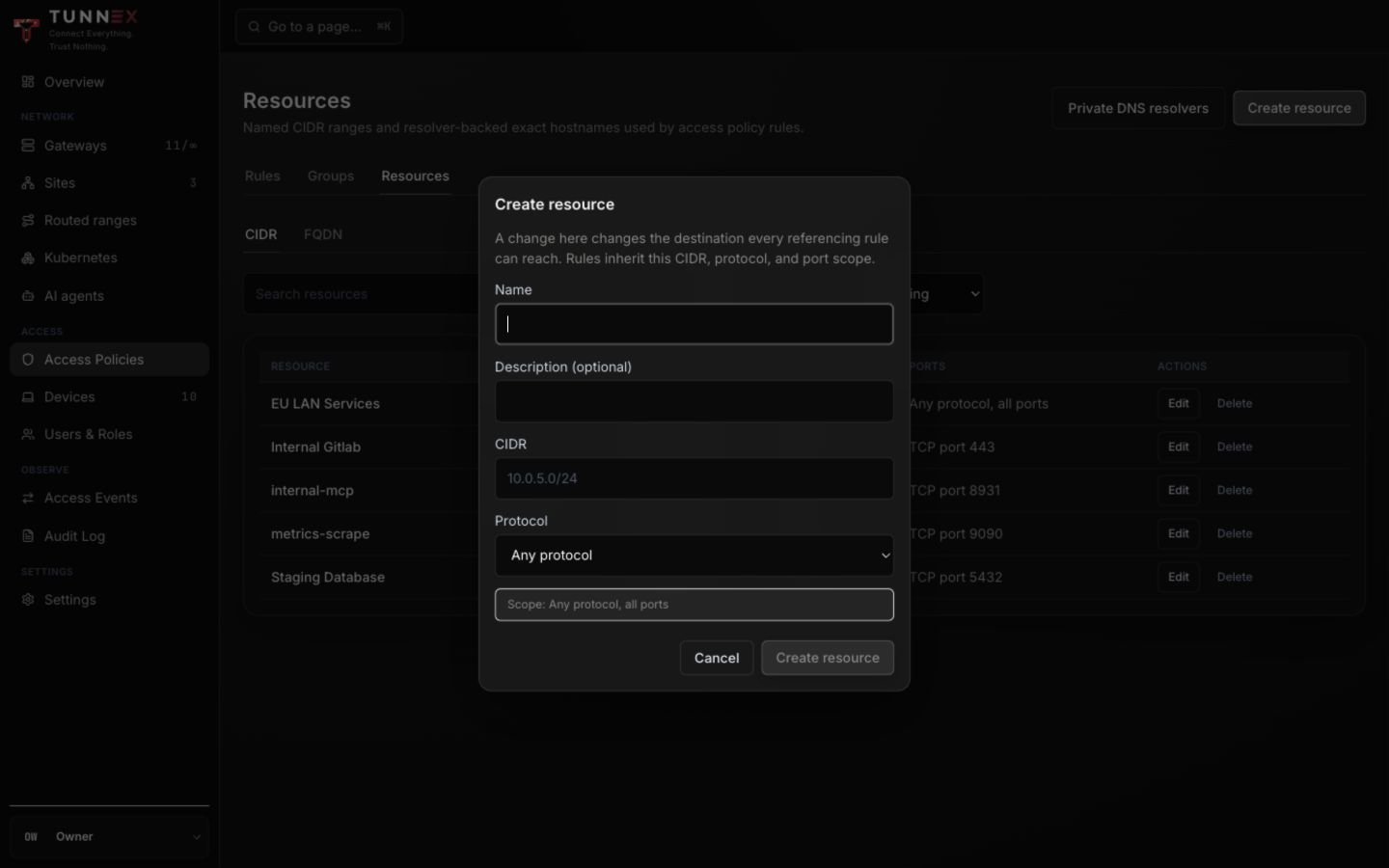Click the Overview sidebar icon

pos(28,82)
